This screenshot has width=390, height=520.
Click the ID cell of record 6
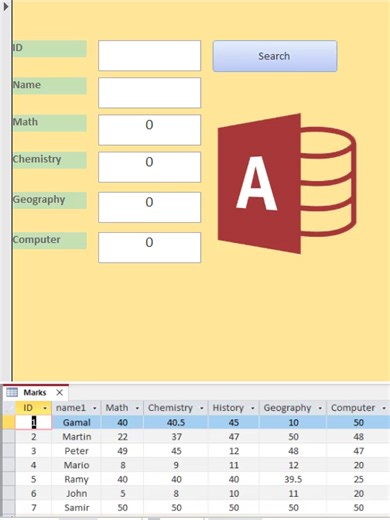[33, 493]
